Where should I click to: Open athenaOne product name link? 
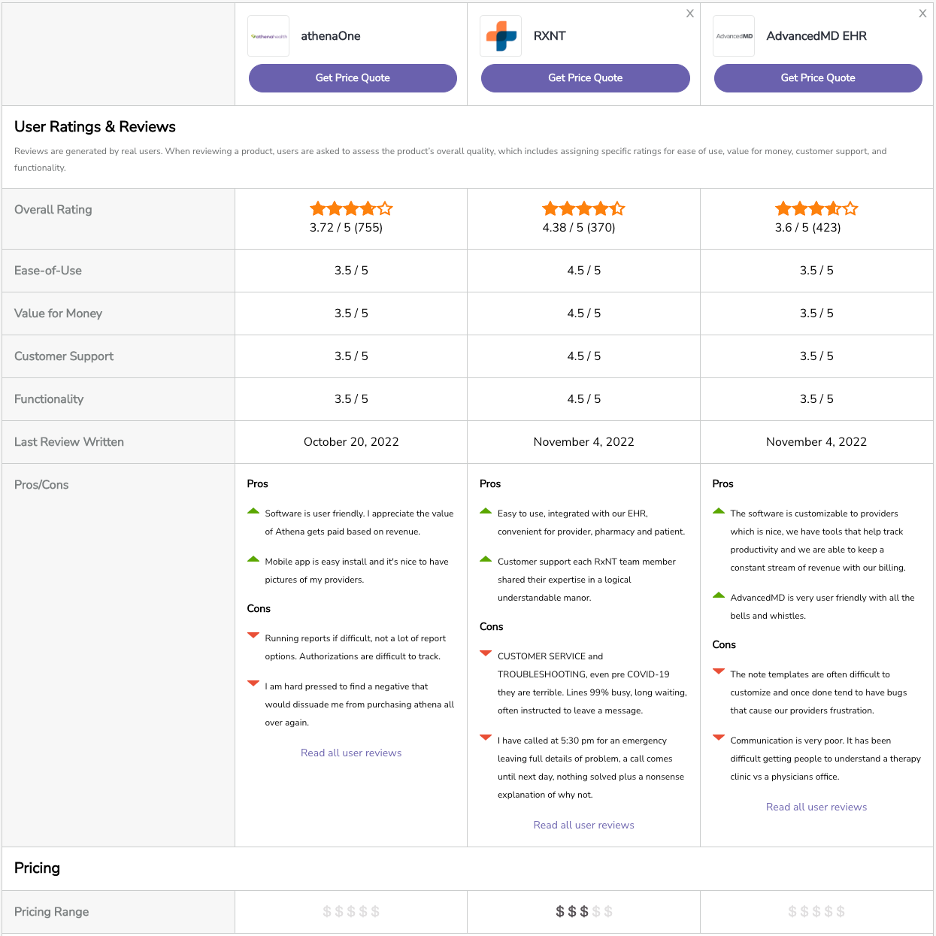[330, 36]
